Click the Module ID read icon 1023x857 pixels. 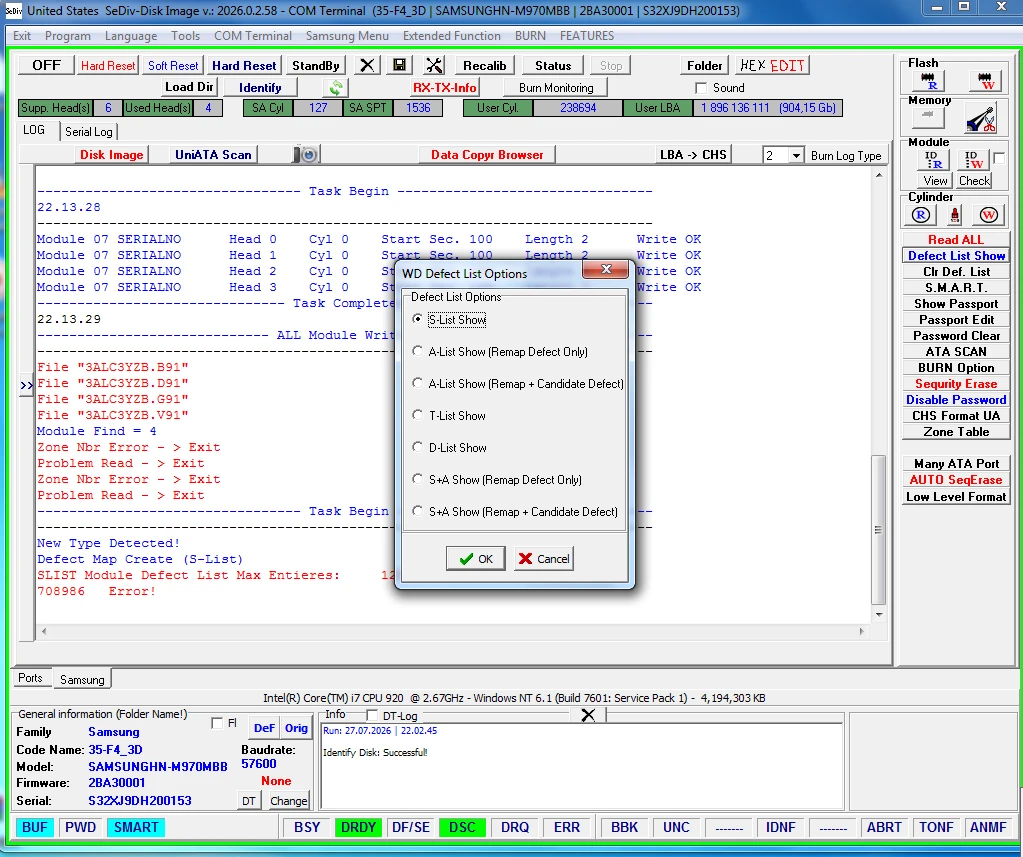coord(933,160)
